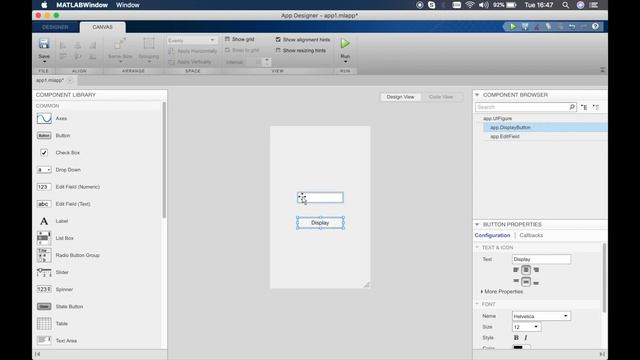This screenshot has width=640, height=360.
Task: Open the MATLABWindow menu
Action: [82, 5]
